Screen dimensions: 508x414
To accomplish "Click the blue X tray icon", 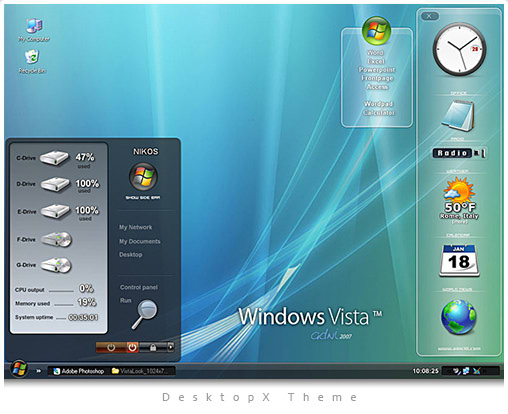I will [x=477, y=371].
